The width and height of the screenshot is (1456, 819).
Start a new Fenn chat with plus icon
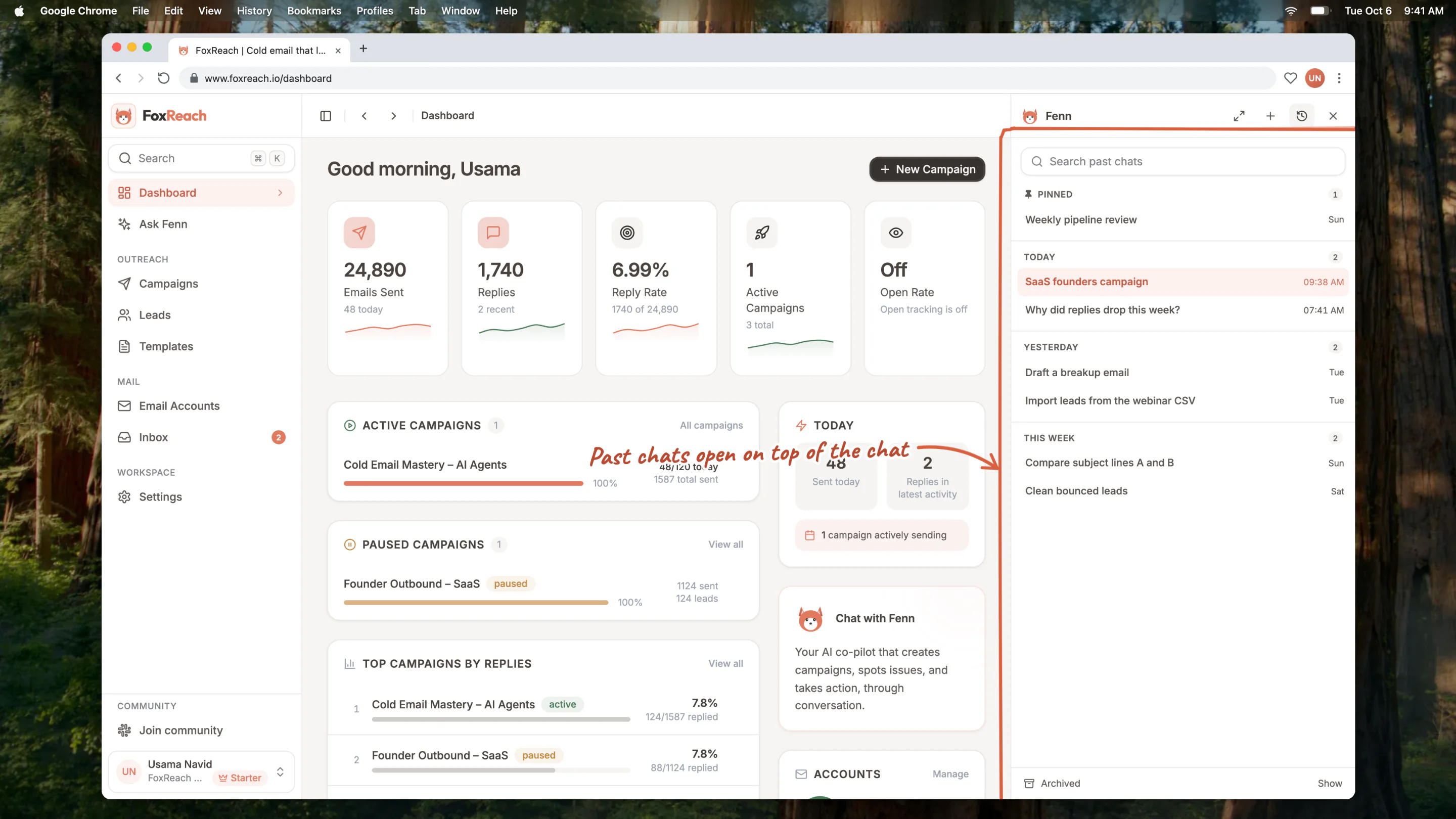(x=1270, y=116)
